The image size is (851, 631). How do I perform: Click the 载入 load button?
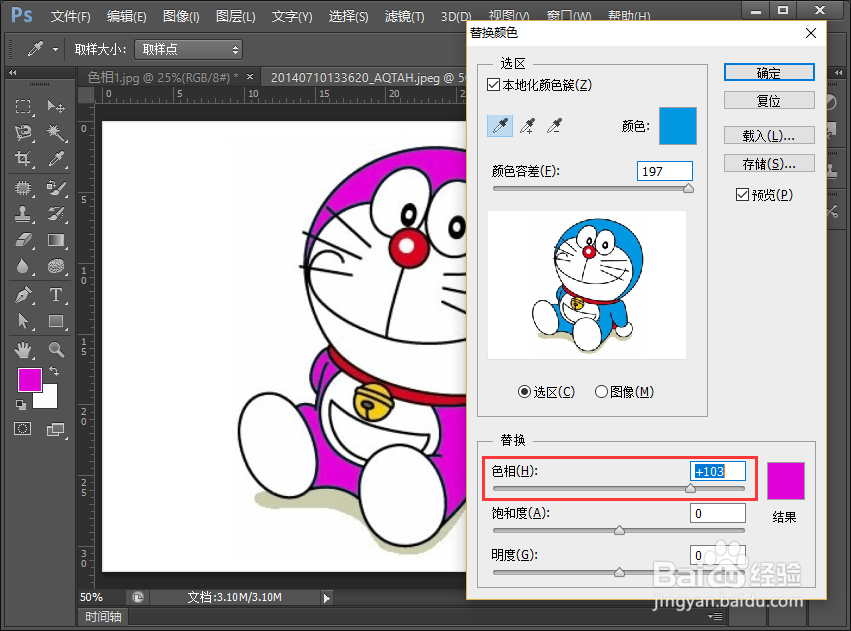[x=769, y=135]
